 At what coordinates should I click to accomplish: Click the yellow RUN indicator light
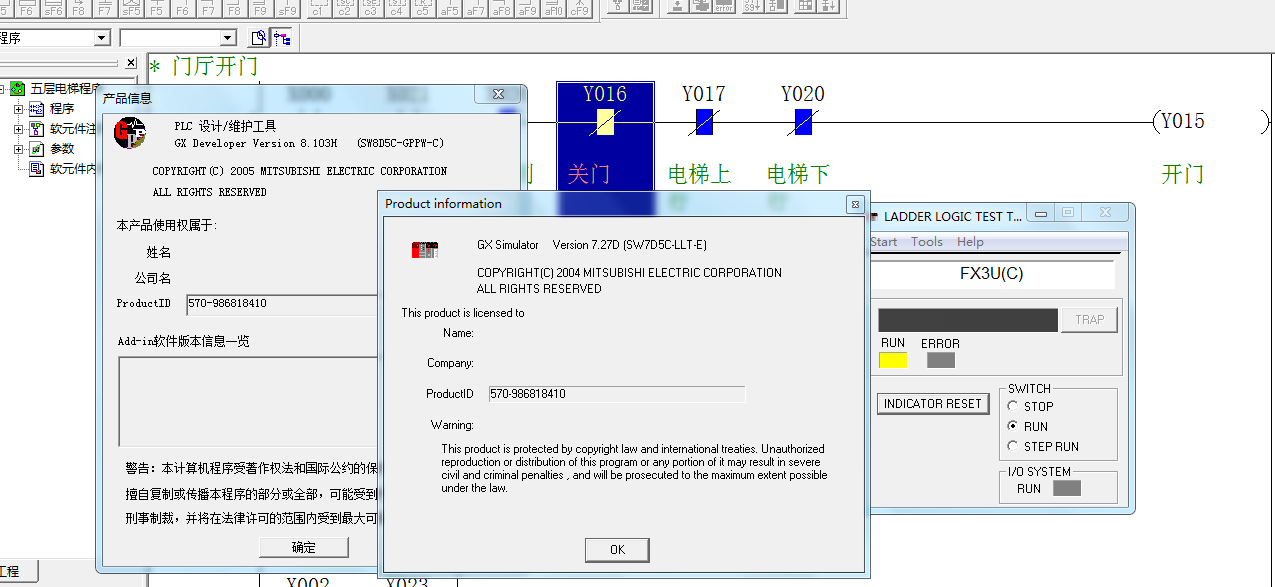893,361
